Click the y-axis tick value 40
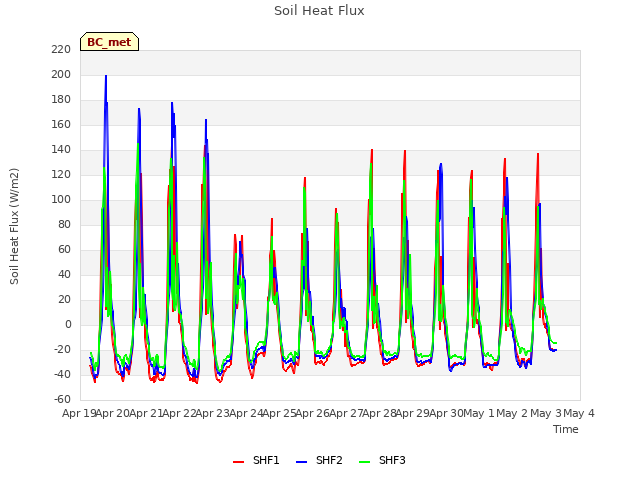This screenshot has height=480, width=640. [x=64, y=274]
